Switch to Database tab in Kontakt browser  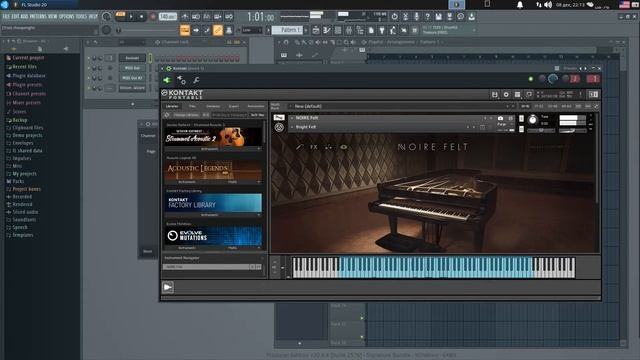click(213, 106)
